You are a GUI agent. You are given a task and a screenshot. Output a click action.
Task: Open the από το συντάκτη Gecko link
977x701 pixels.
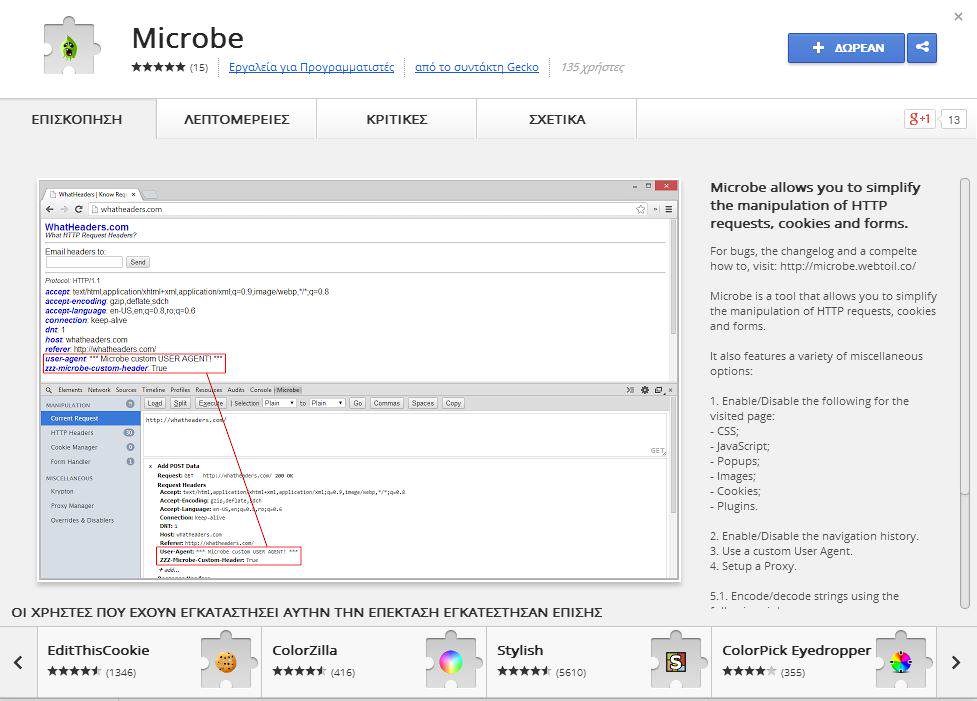(x=476, y=68)
